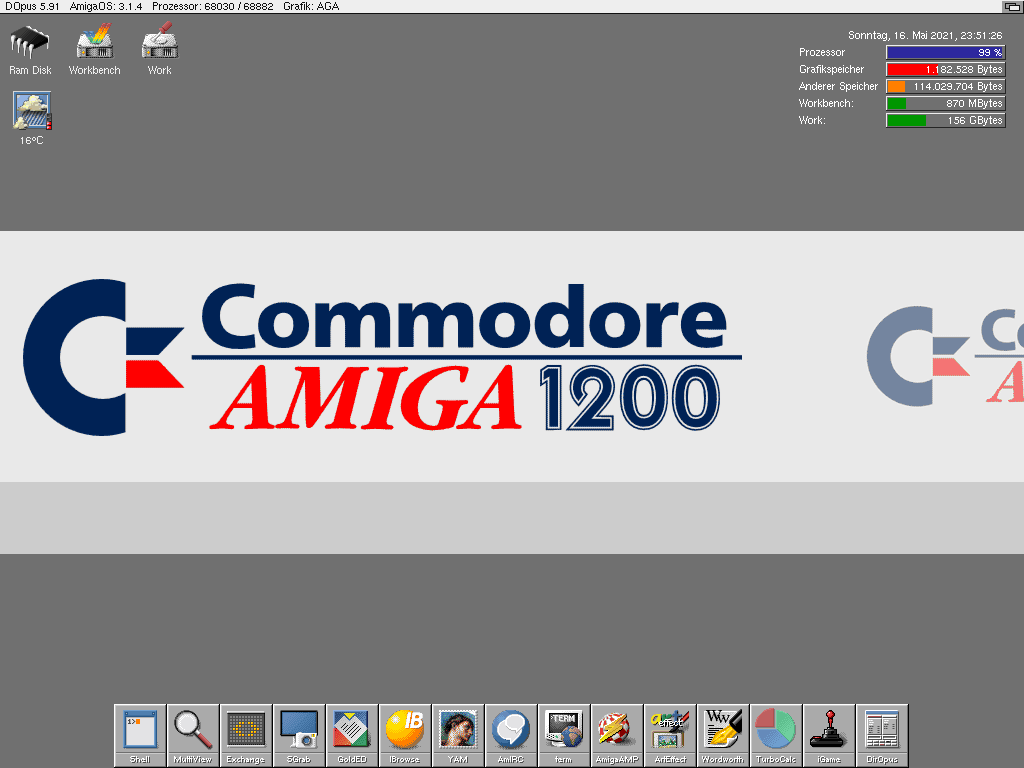Click the Work disk space bar
This screenshot has width=1024, height=768.
coord(945,120)
